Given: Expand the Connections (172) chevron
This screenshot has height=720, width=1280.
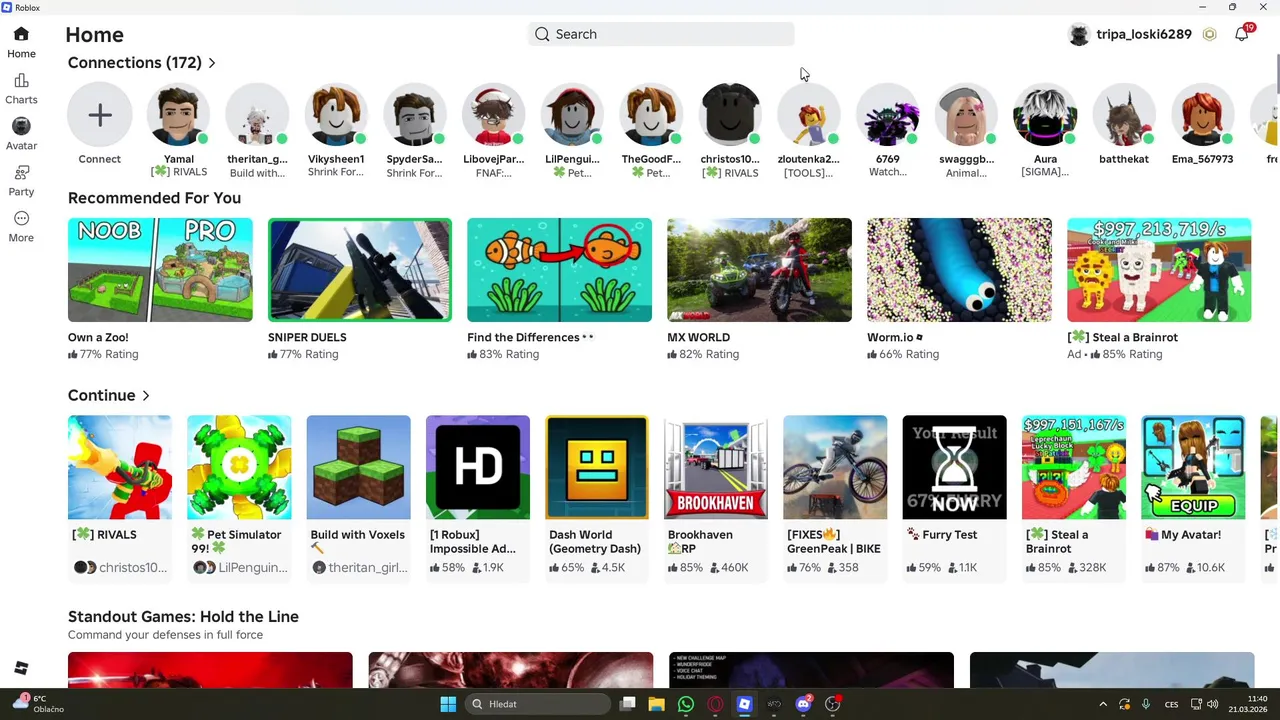Looking at the screenshot, I should click(212, 63).
